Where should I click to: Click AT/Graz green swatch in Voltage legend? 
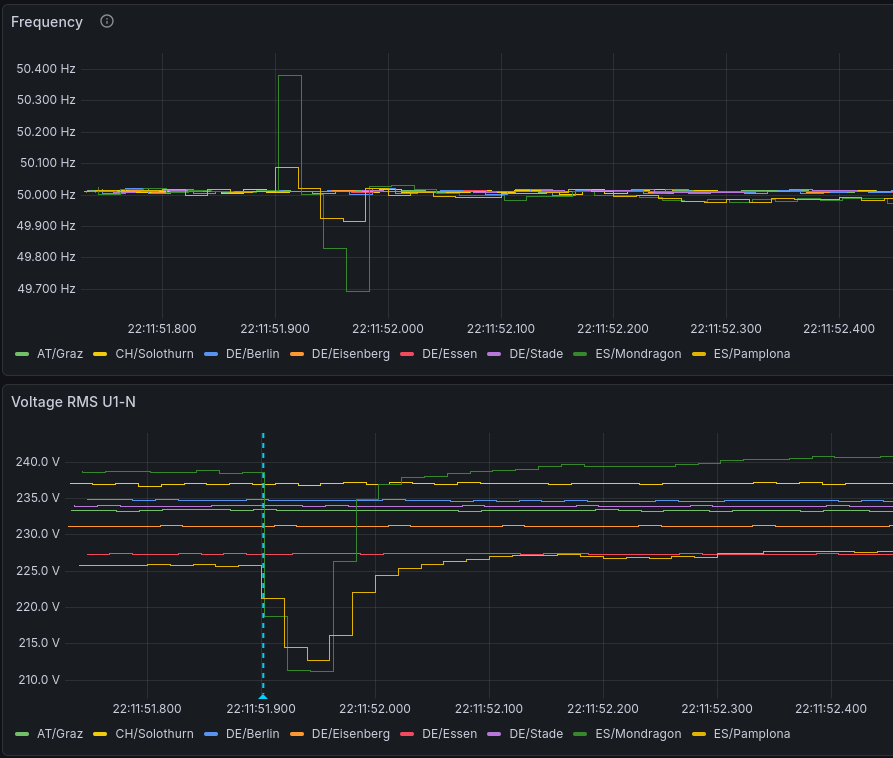(x=22, y=734)
